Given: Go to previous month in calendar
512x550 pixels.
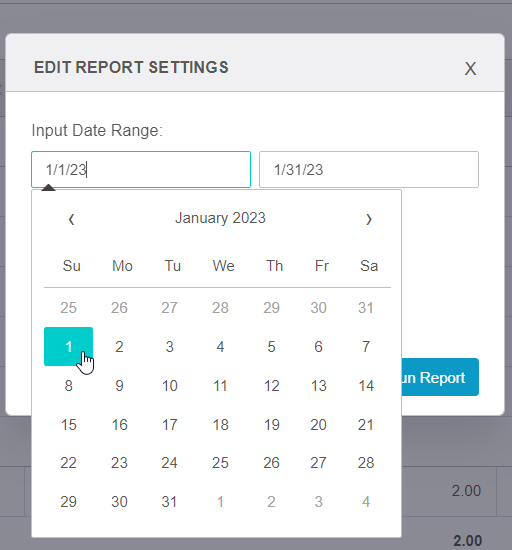Looking at the screenshot, I should [71, 219].
